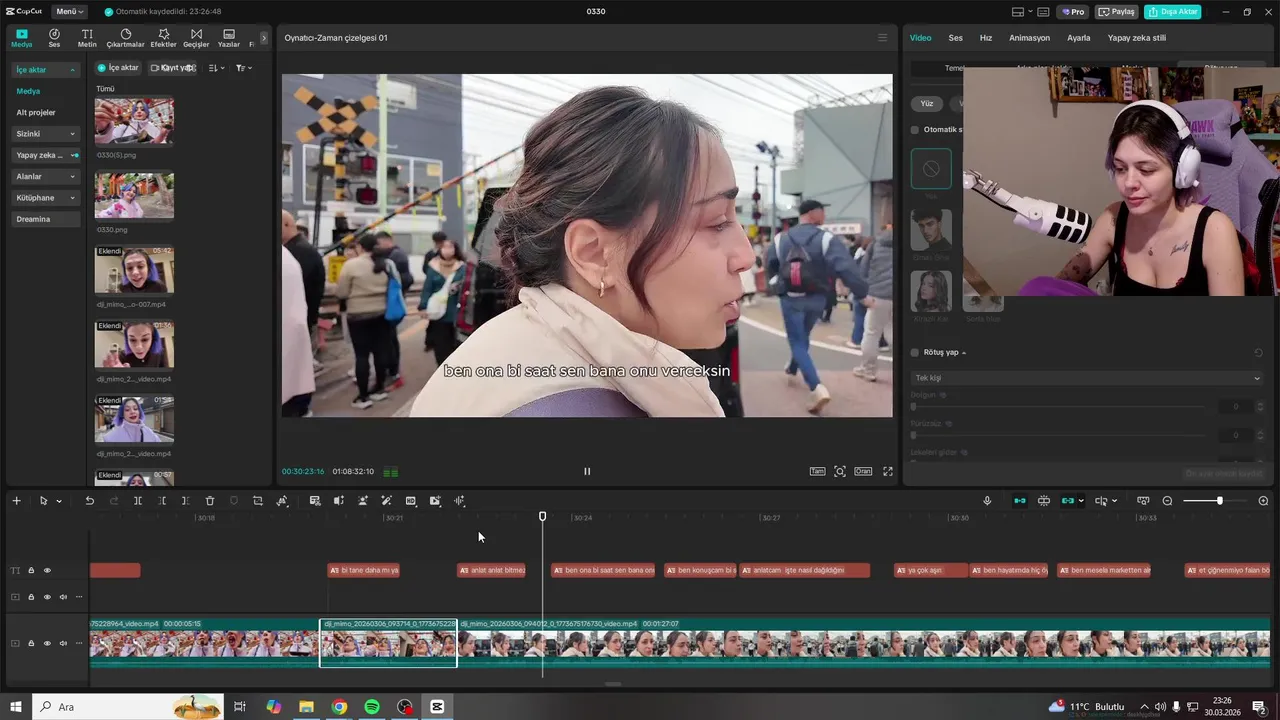Click the Dışa Aktar export button
1280x720 pixels.
click(x=1172, y=12)
